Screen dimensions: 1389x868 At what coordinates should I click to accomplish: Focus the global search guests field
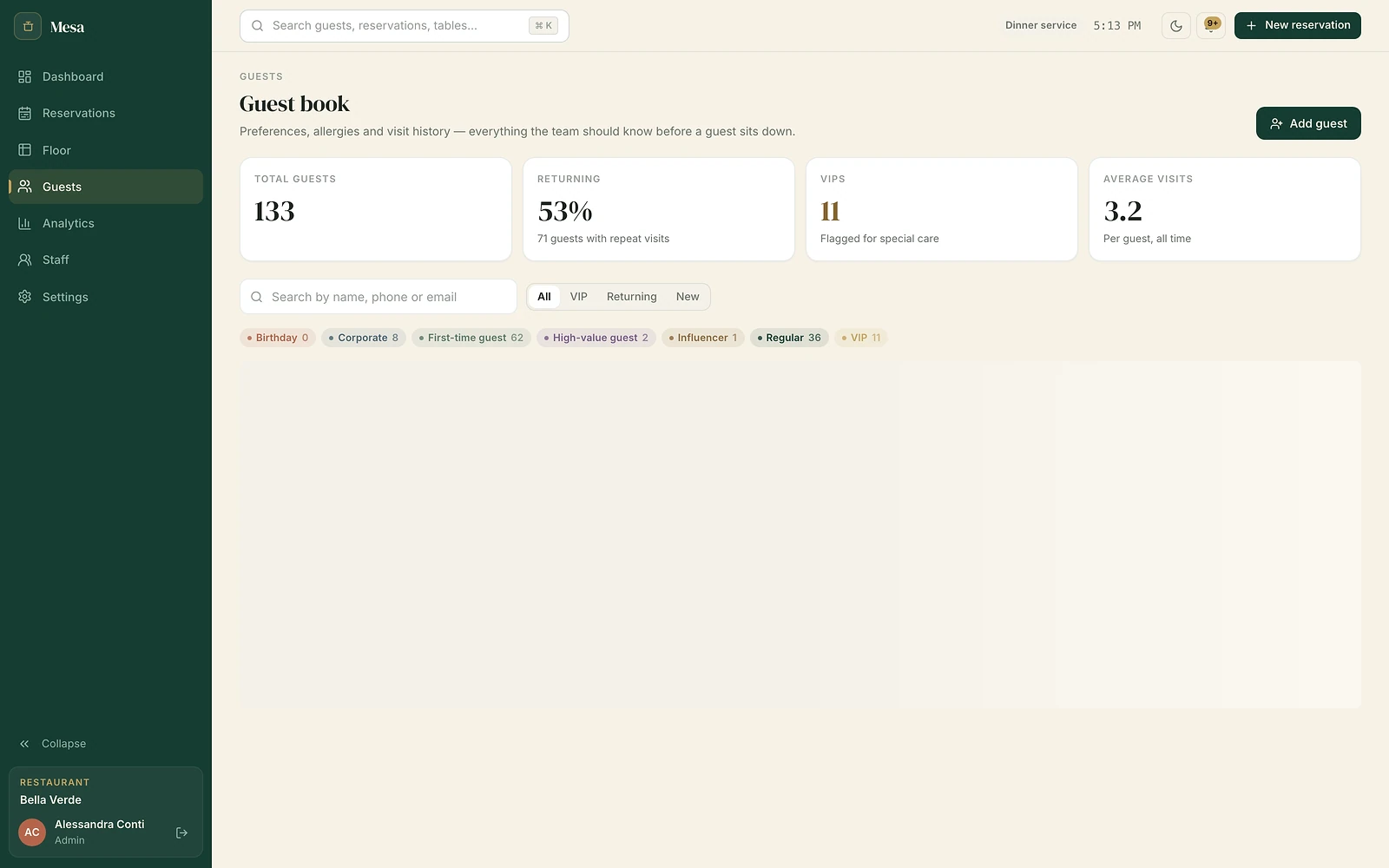pyautogui.click(x=405, y=26)
